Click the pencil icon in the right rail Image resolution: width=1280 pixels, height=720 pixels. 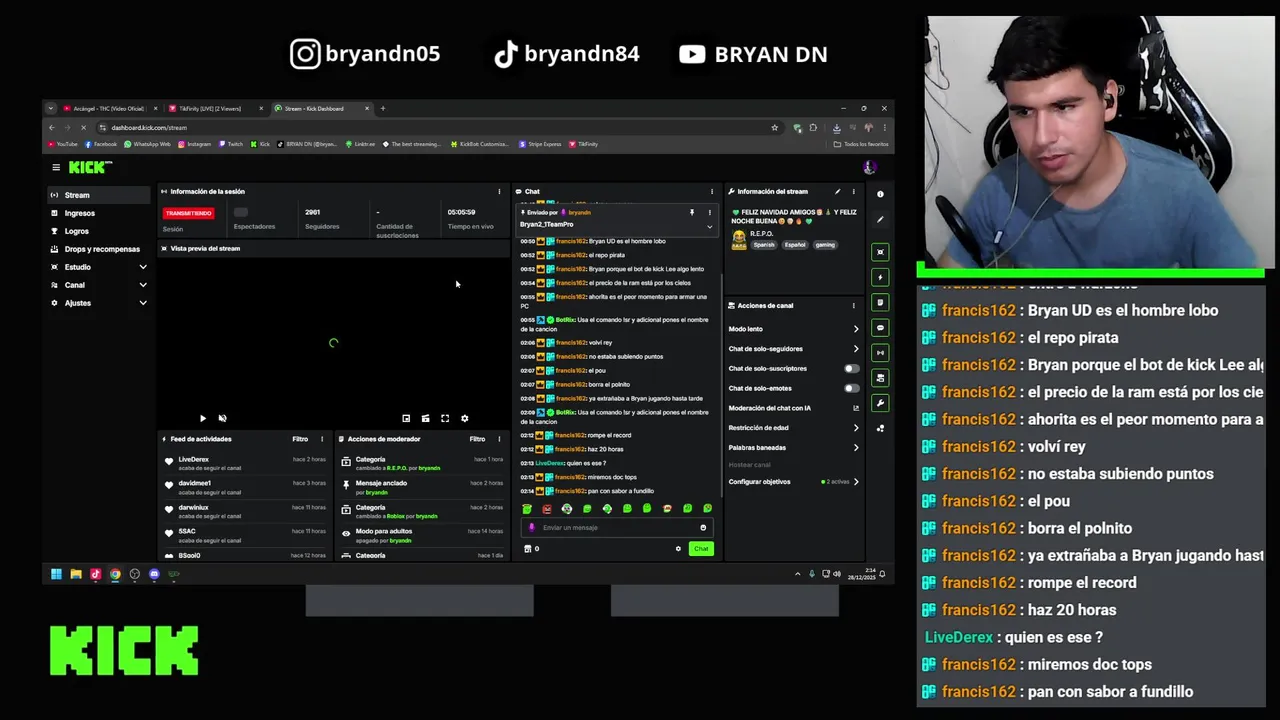point(880,219)
